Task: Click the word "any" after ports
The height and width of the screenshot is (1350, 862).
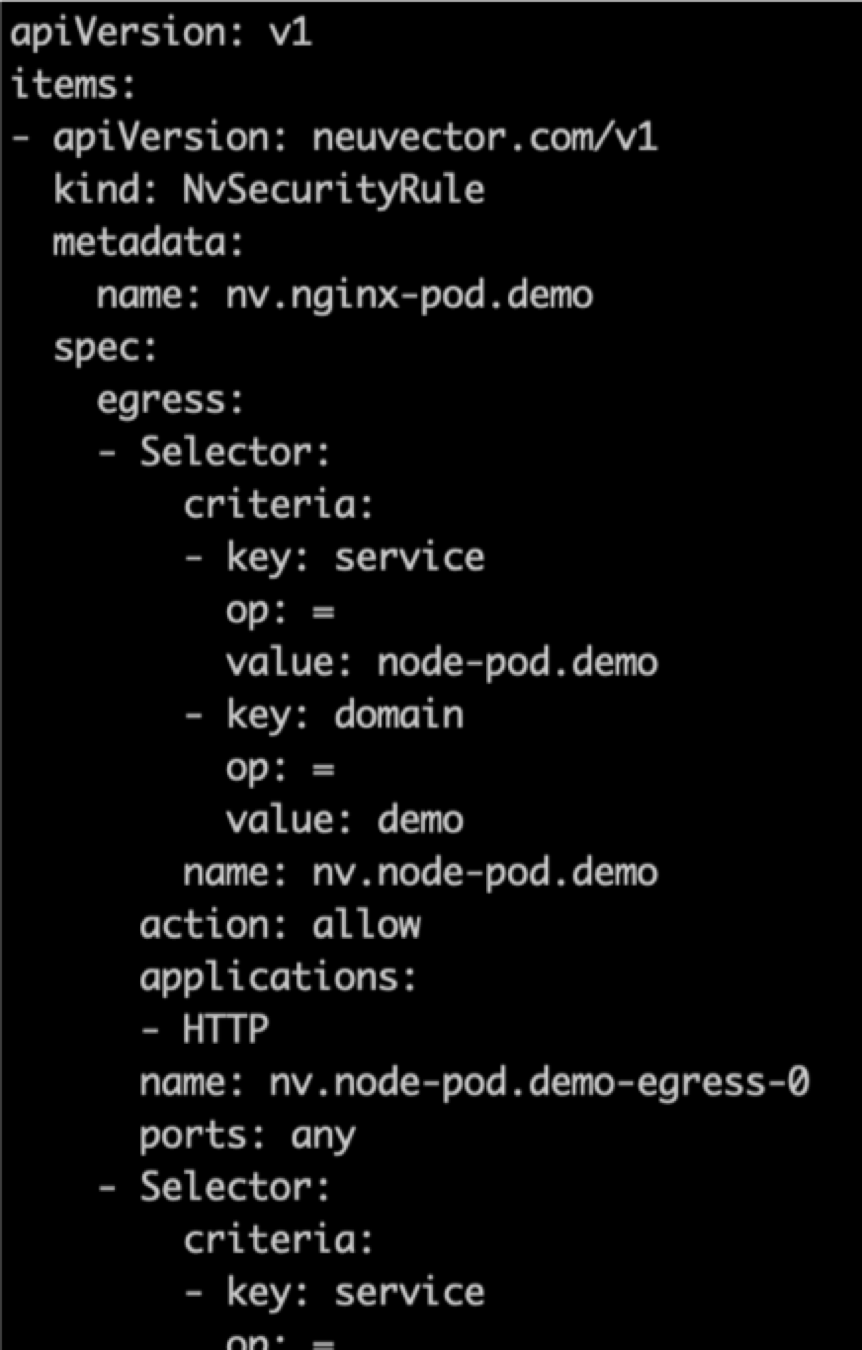Action: click(x=323, y=1135)
